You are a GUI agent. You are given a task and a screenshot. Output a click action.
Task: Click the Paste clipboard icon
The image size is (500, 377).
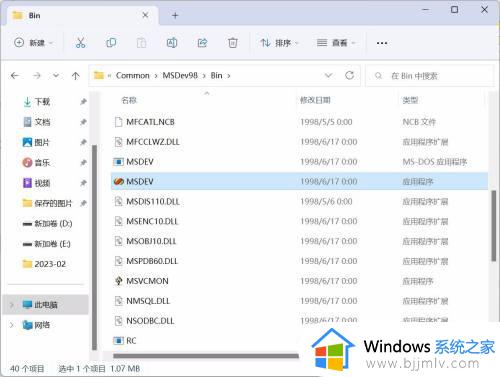point(141,43)
